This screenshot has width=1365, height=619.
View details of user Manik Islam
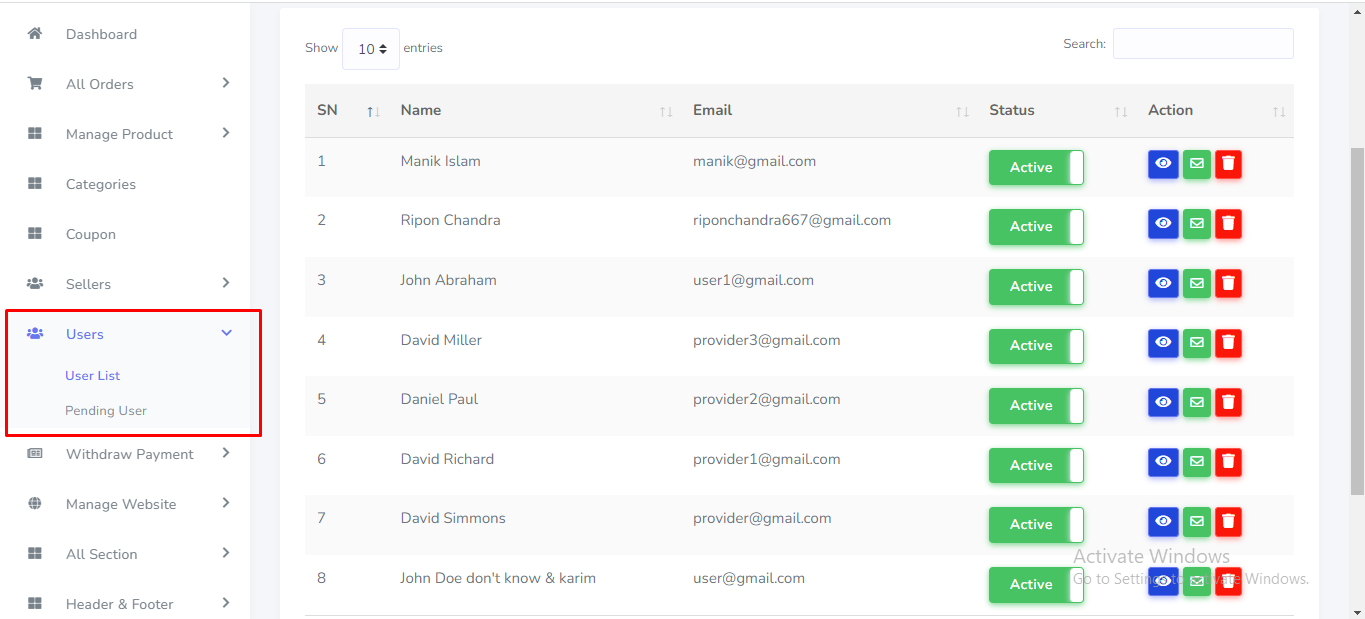(x=1163, y=164)
